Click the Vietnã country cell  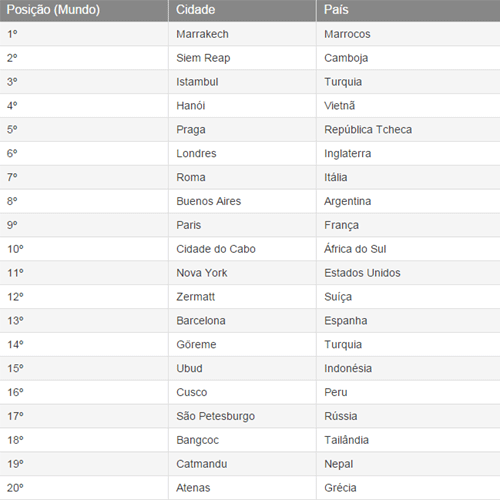tap(408, 106)
